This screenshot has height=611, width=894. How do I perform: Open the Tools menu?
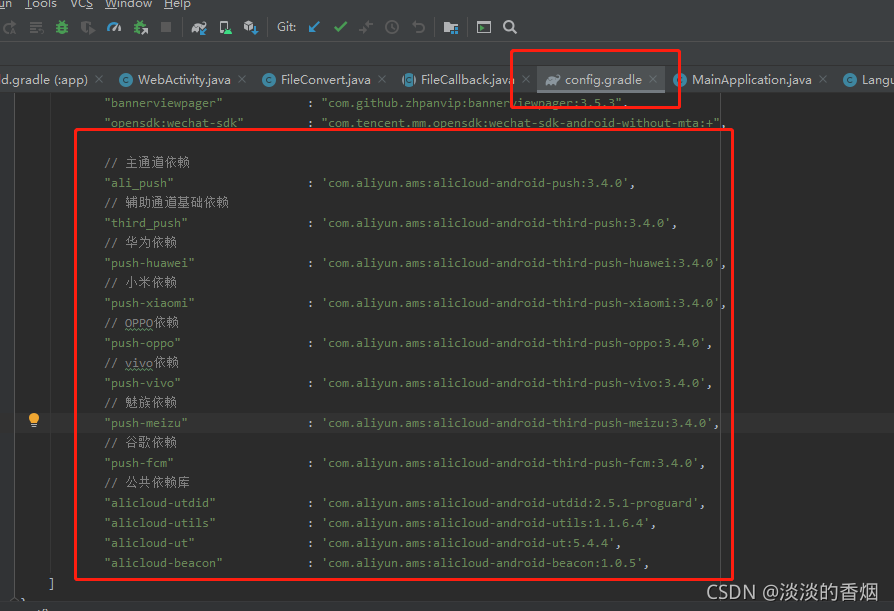click(x=41, y=5)
